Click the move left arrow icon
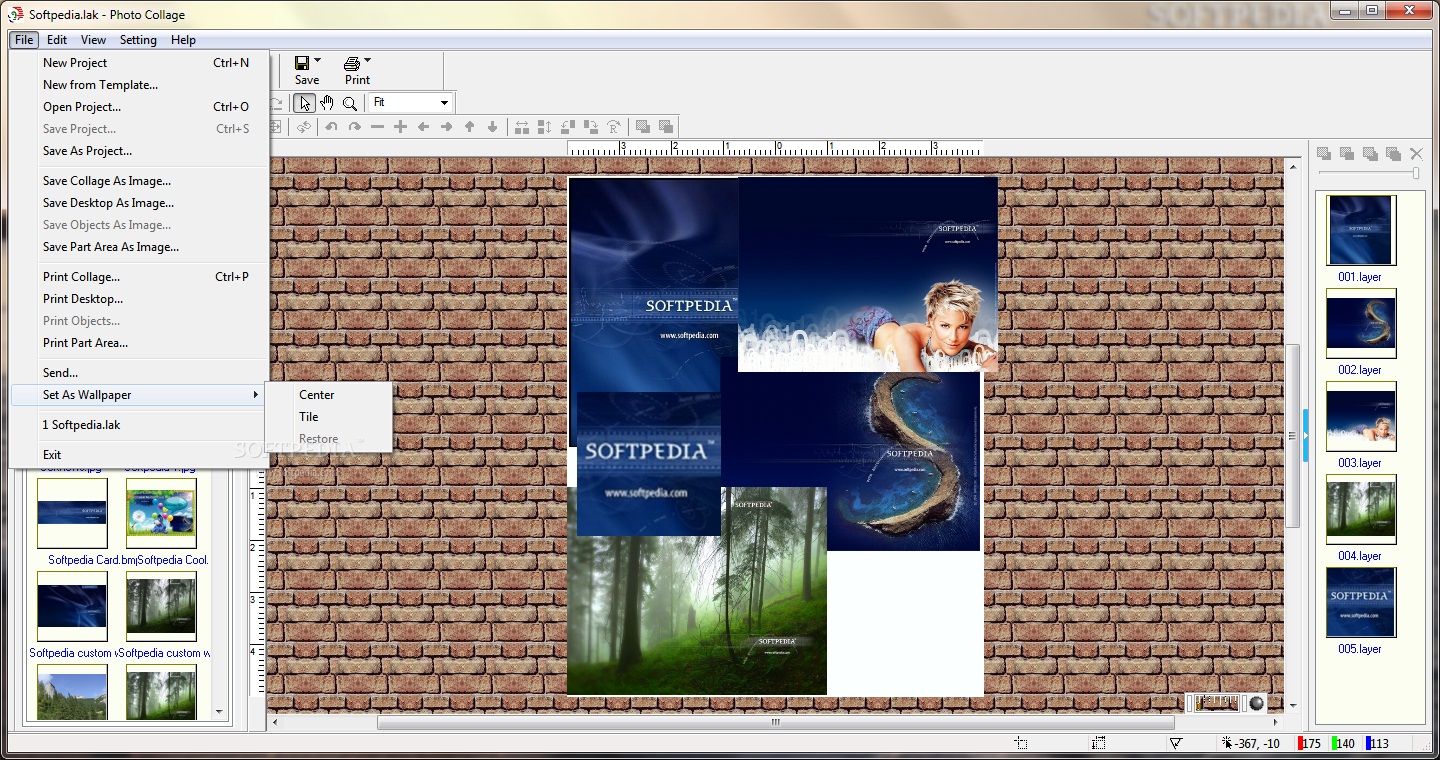 click(423, 127)
